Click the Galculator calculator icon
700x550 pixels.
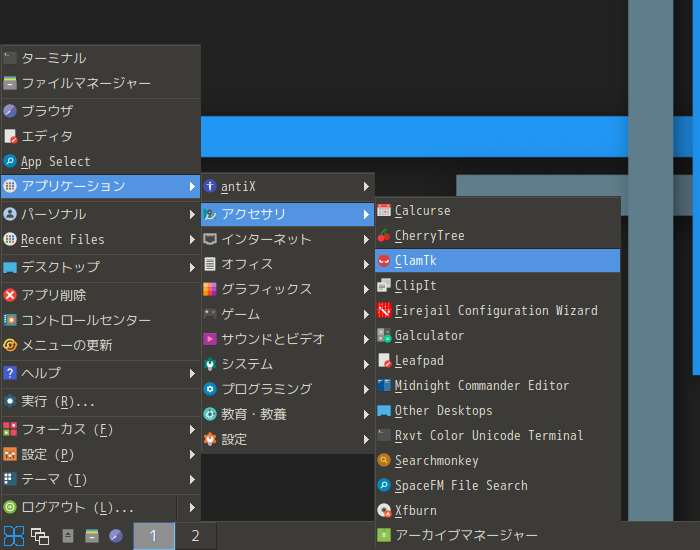click(384, 335)
